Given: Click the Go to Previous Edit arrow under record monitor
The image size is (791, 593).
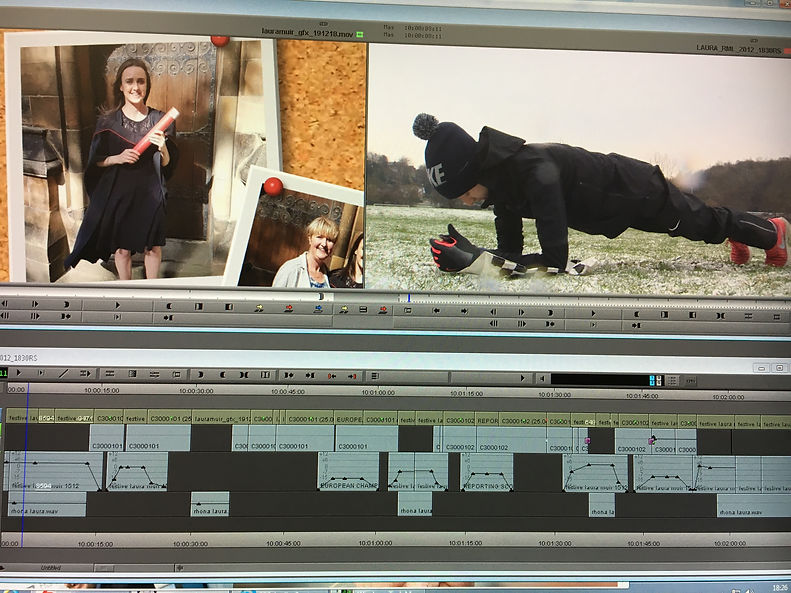Looking at the screenshot, I should (x=436, y=311).
